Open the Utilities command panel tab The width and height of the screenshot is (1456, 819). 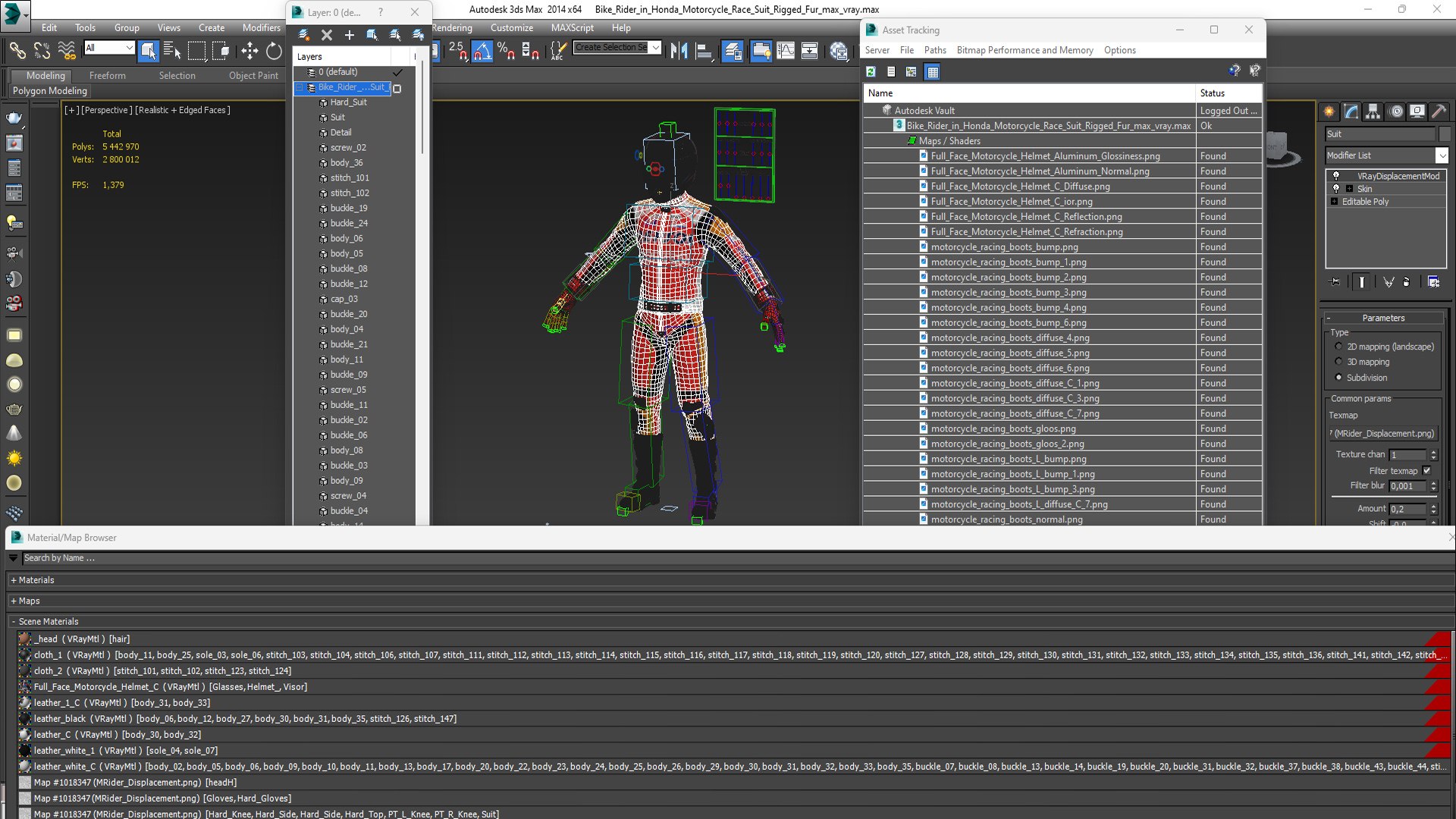[1439, 111]
